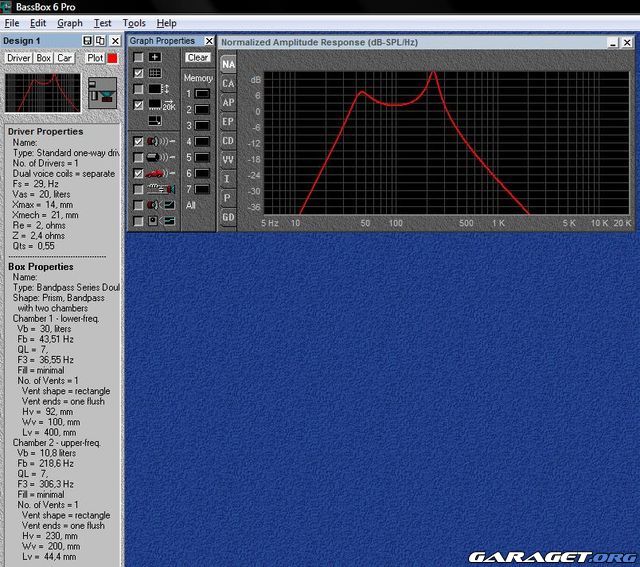Click the Driver button
This screenshot has width=640, height=567.
click(19, 58)
